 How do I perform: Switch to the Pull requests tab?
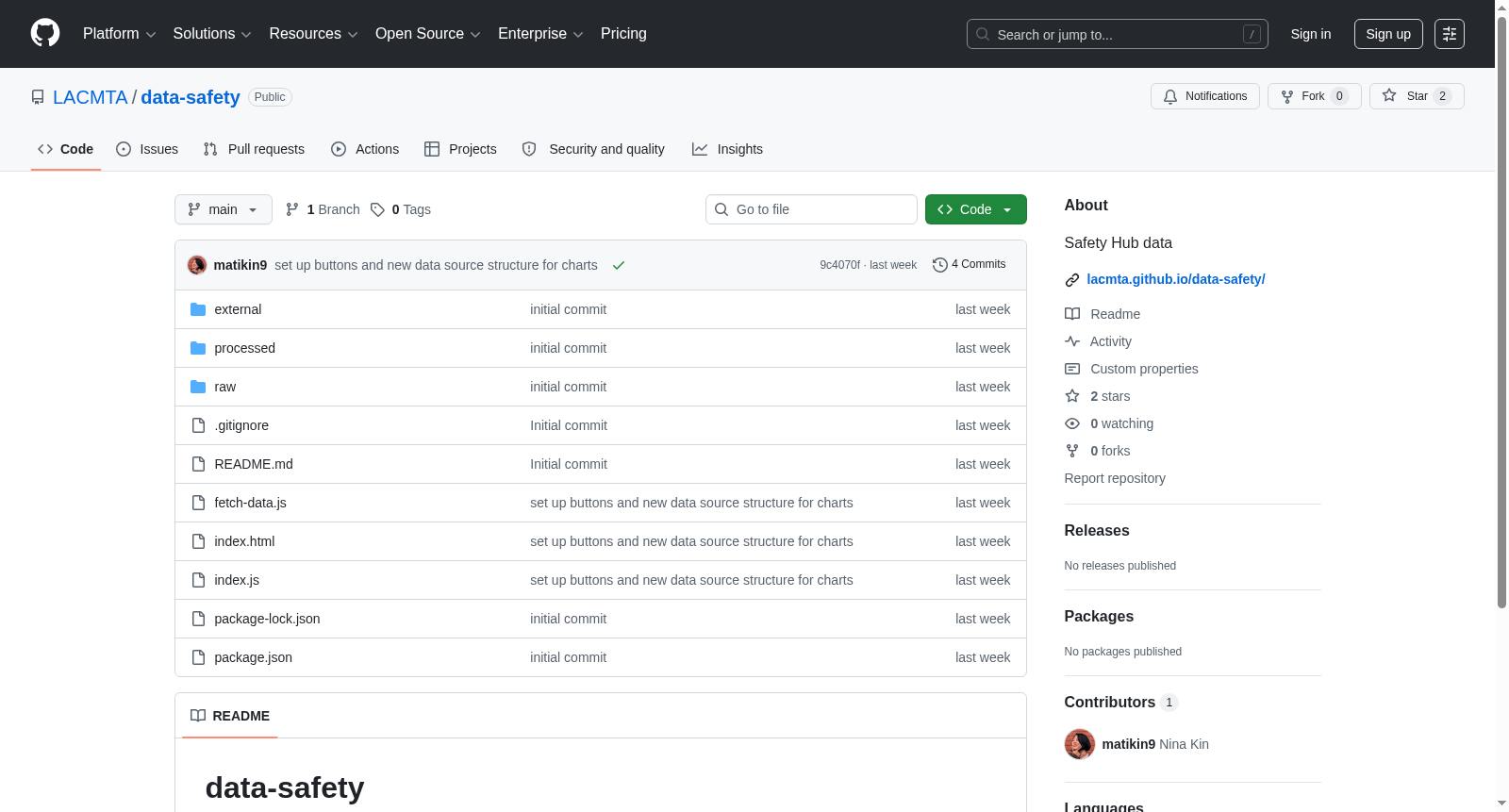pos(254,149)
